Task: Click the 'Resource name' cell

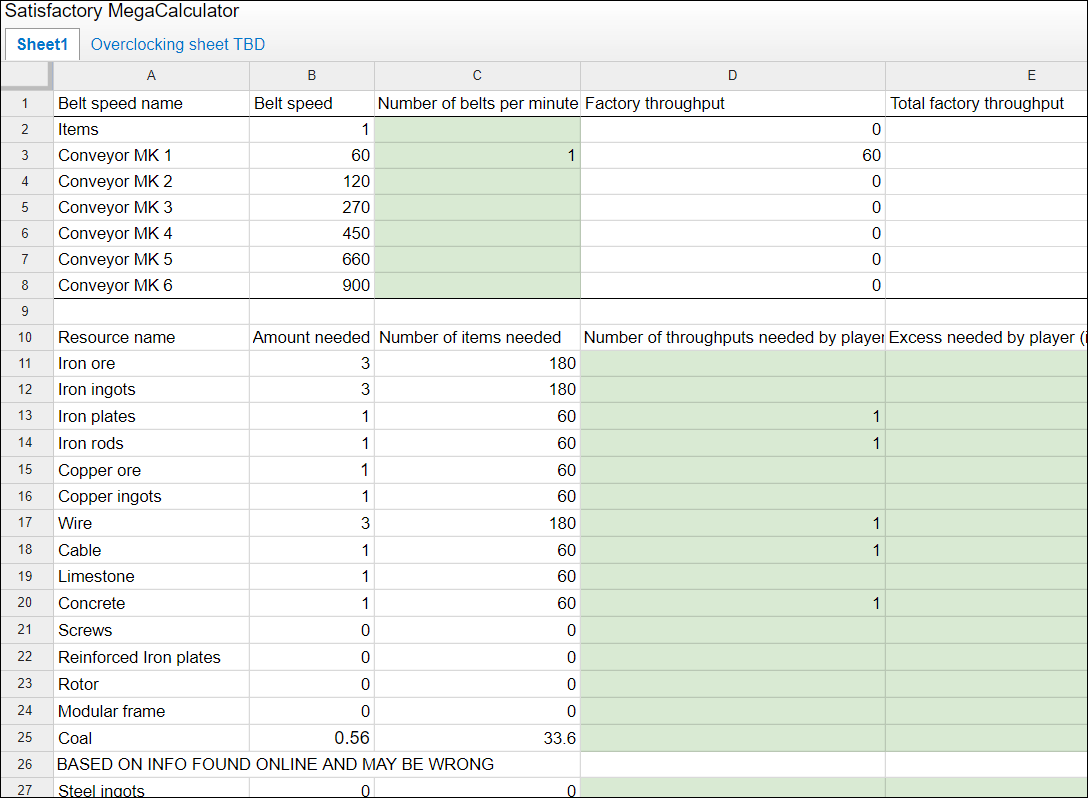Action: tap(151, 338)
